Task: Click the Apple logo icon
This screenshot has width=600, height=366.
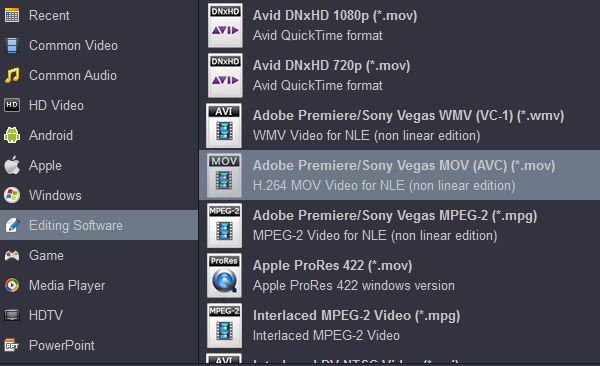Action: click(12, 165)
